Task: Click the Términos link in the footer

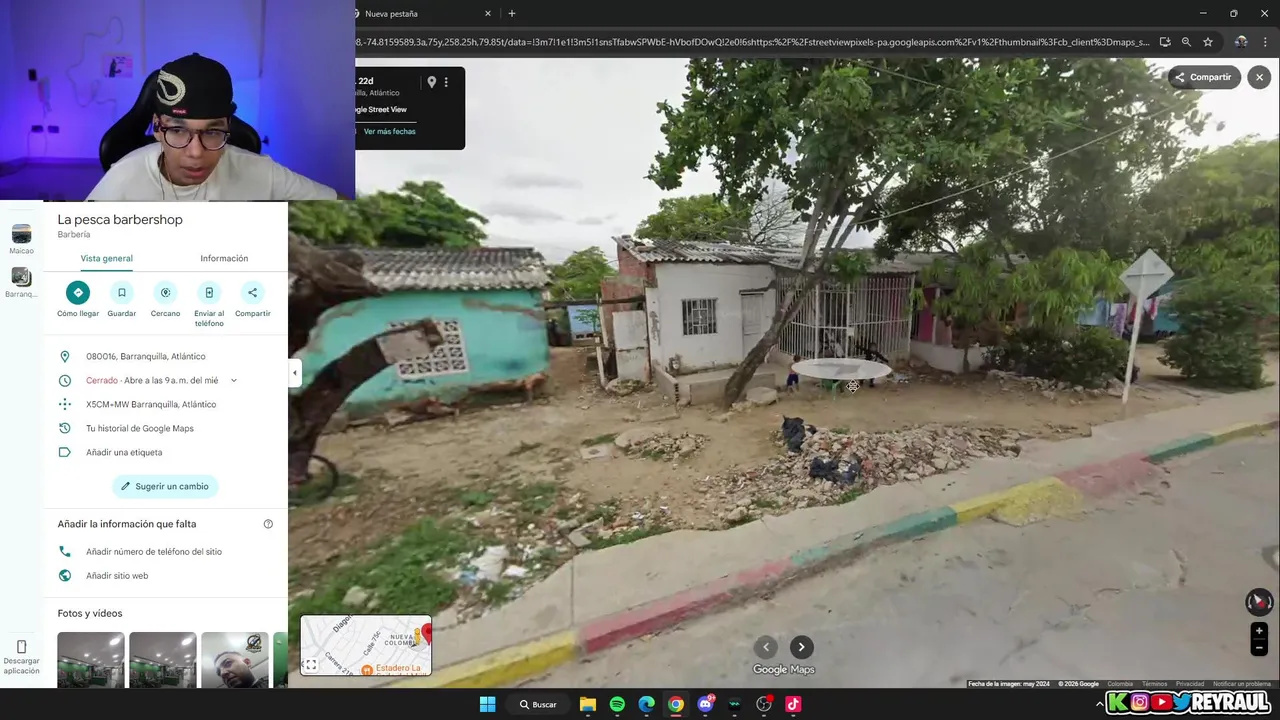Action: point(1154,684)
